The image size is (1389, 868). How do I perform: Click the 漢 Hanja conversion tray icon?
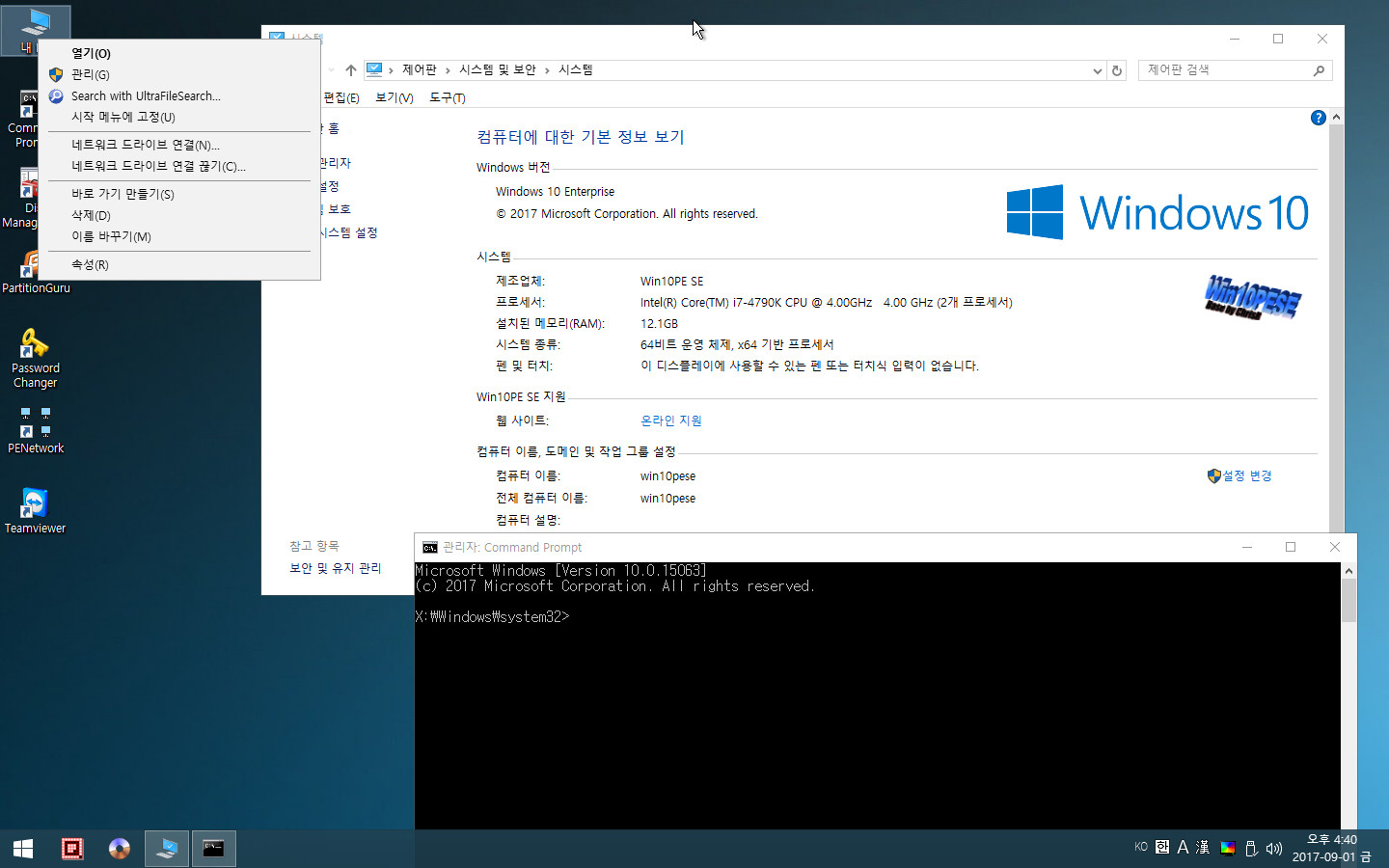(1203, 847)
